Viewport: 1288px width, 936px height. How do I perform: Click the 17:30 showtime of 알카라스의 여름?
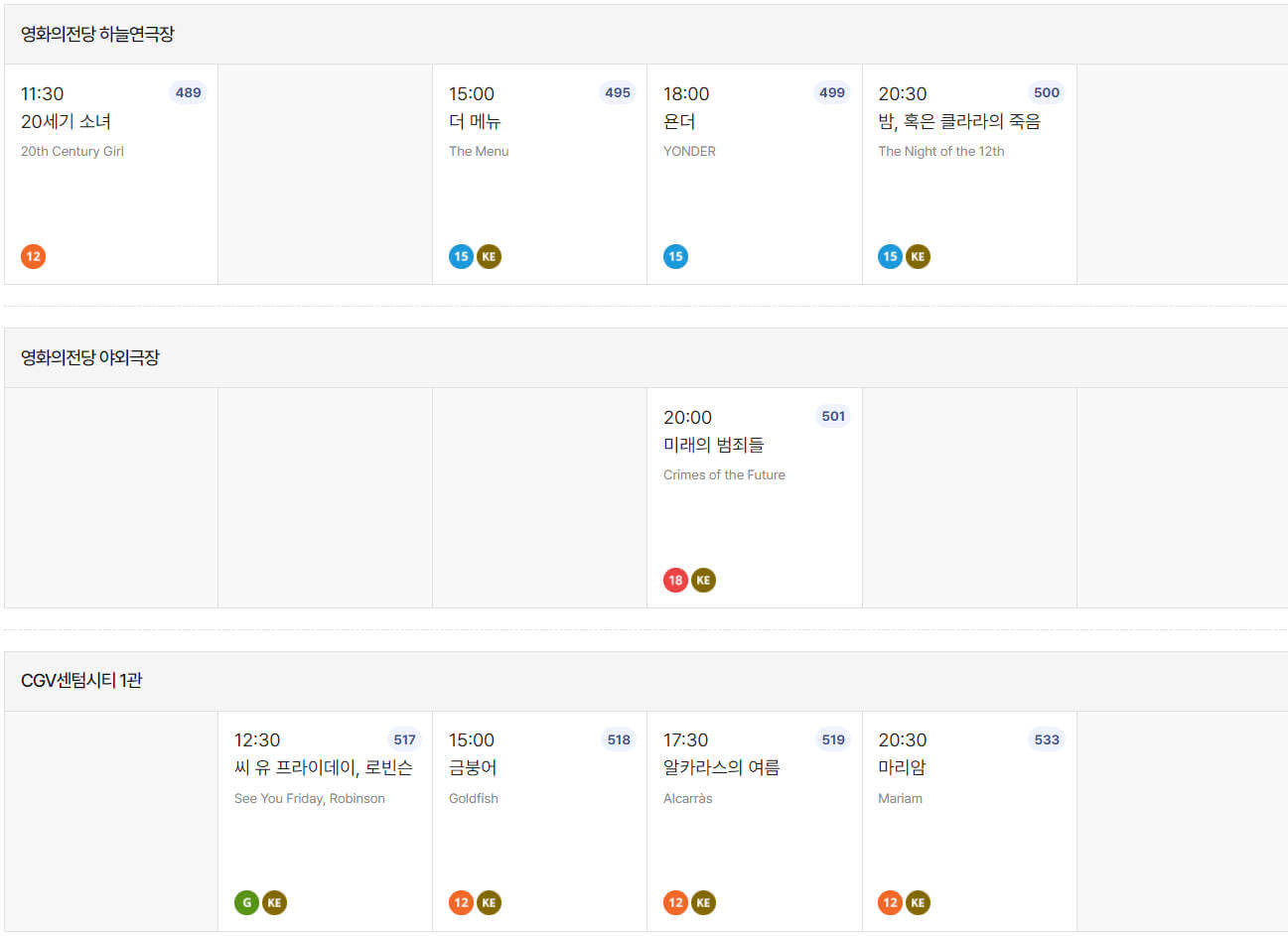tap(685, 739)
